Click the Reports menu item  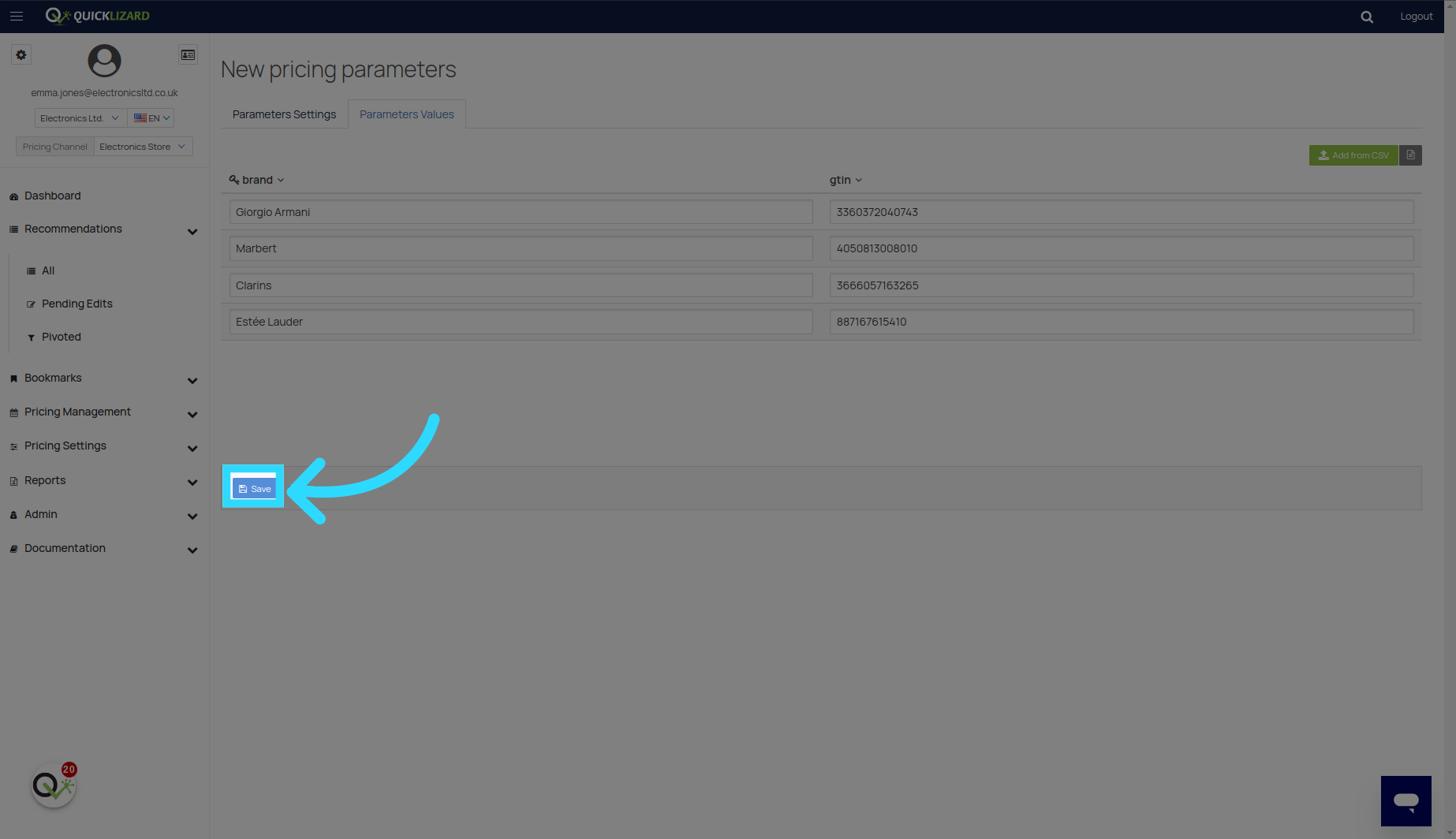click(x=45, y=480)
